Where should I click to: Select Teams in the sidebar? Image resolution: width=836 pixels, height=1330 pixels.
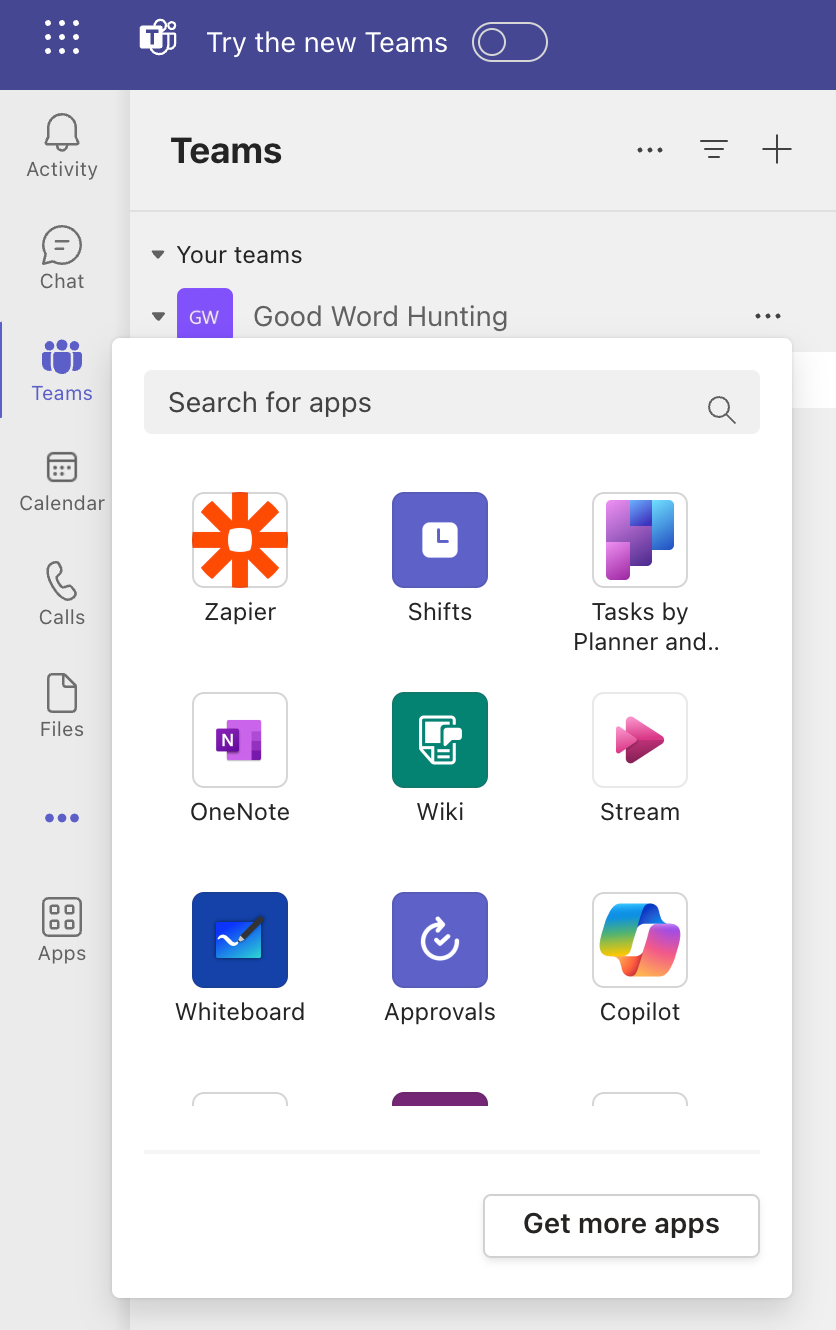coord(62,370)
